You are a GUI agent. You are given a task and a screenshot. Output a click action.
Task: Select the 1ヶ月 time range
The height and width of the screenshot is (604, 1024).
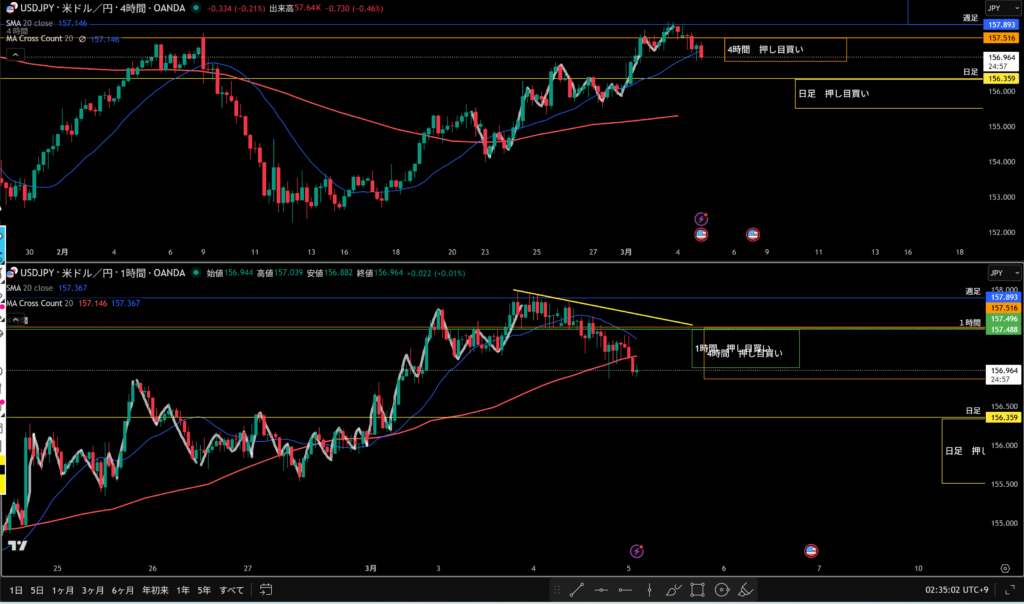(x=62, y=590)
